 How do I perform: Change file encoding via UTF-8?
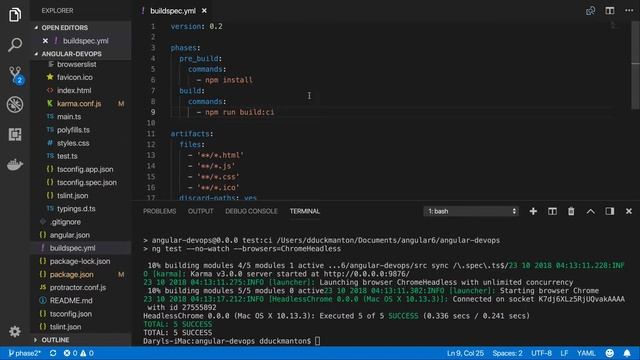point(541,353)
